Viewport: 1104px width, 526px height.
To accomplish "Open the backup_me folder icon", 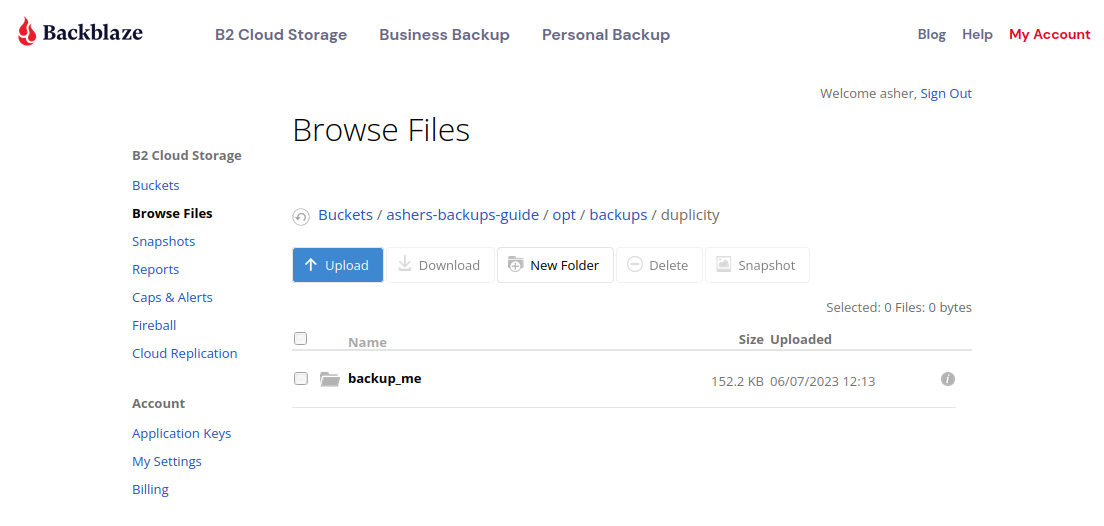I will click(x=330, y=380).
